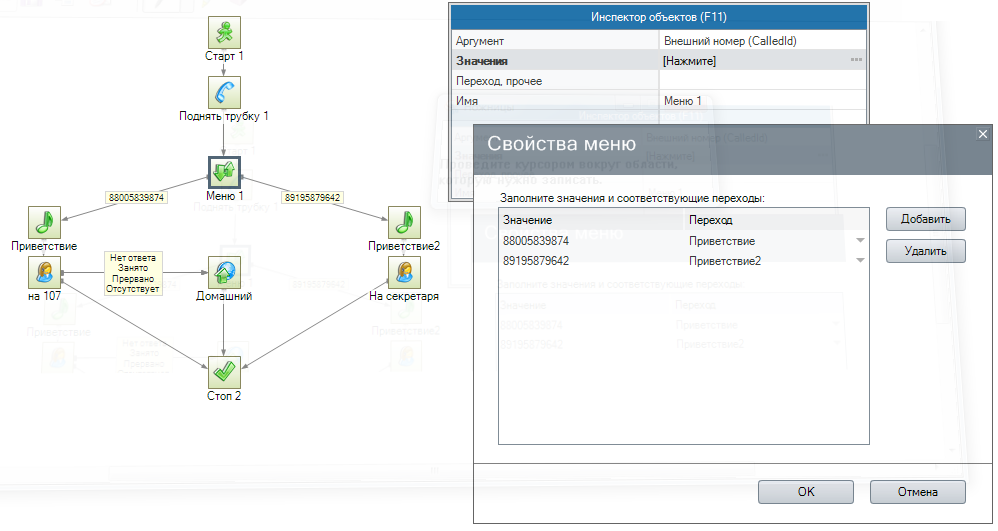Click the на 107 operator icon
The image size is (998, 531).
44,272
